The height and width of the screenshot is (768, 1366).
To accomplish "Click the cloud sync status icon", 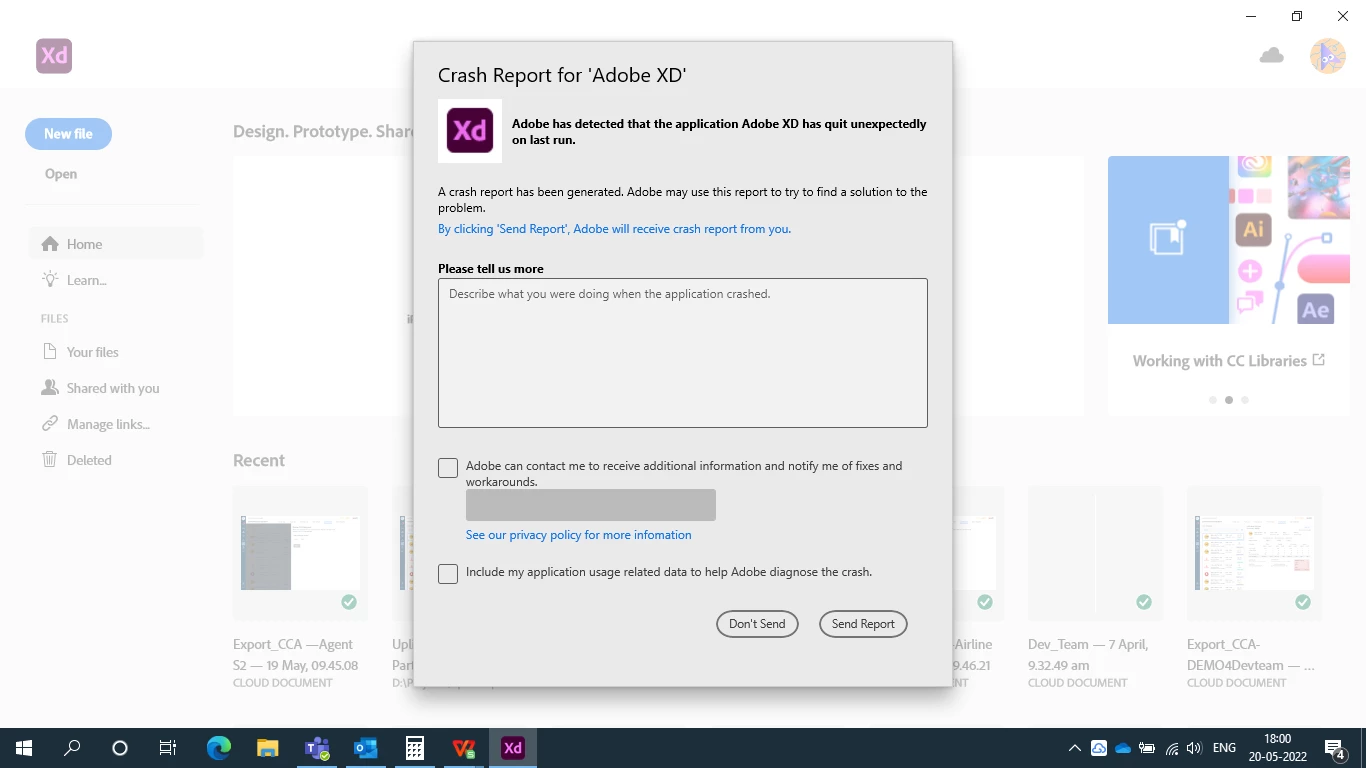I will coord(1271,56).
